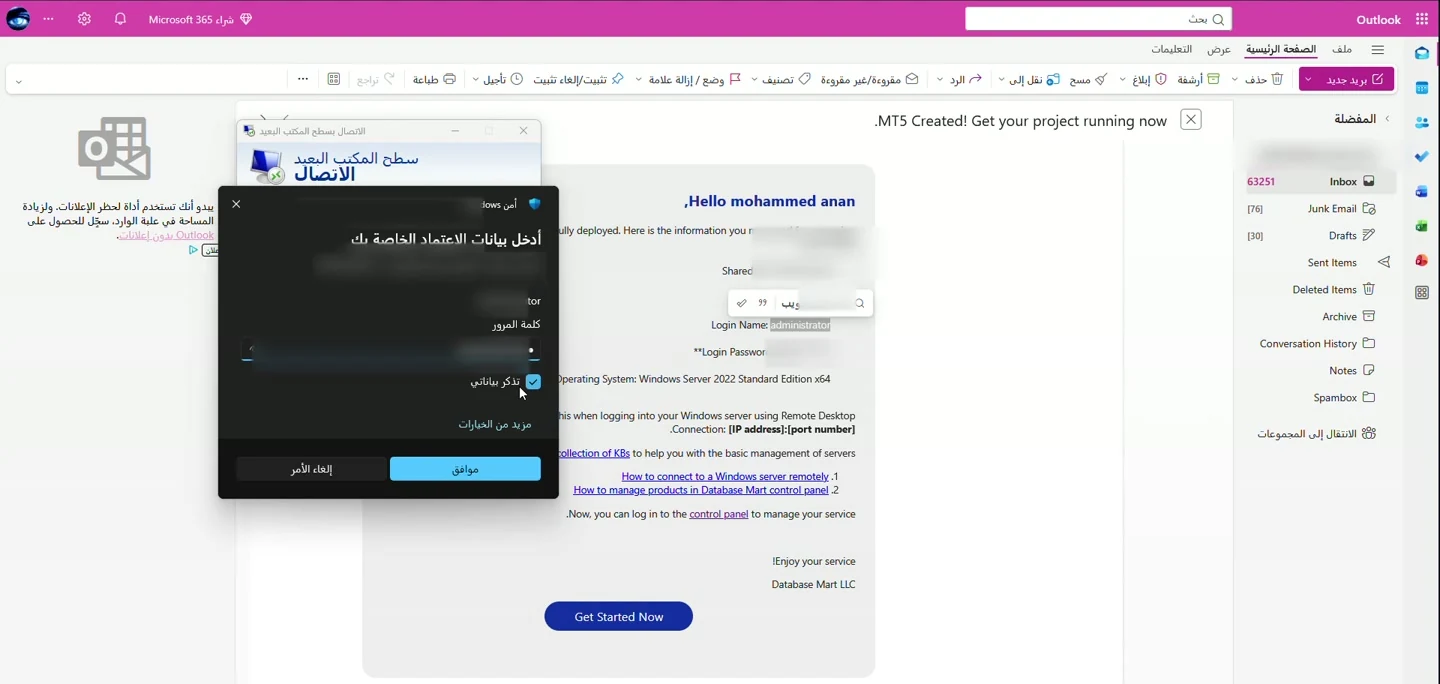The height and width of the screenshot is (684, 1440).
Task: Expand the بريد جديد dropdown arrow
Action: coord(1308,79)
